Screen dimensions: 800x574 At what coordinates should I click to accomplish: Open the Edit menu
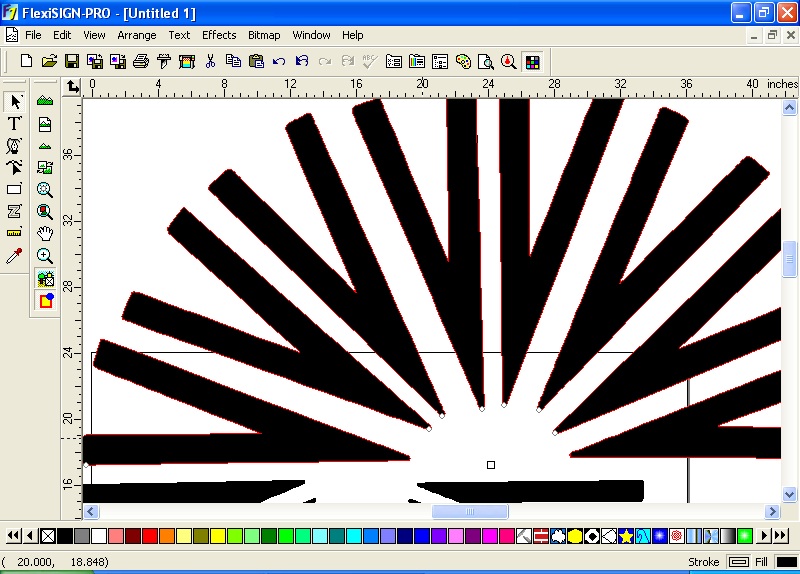[62, 35]
